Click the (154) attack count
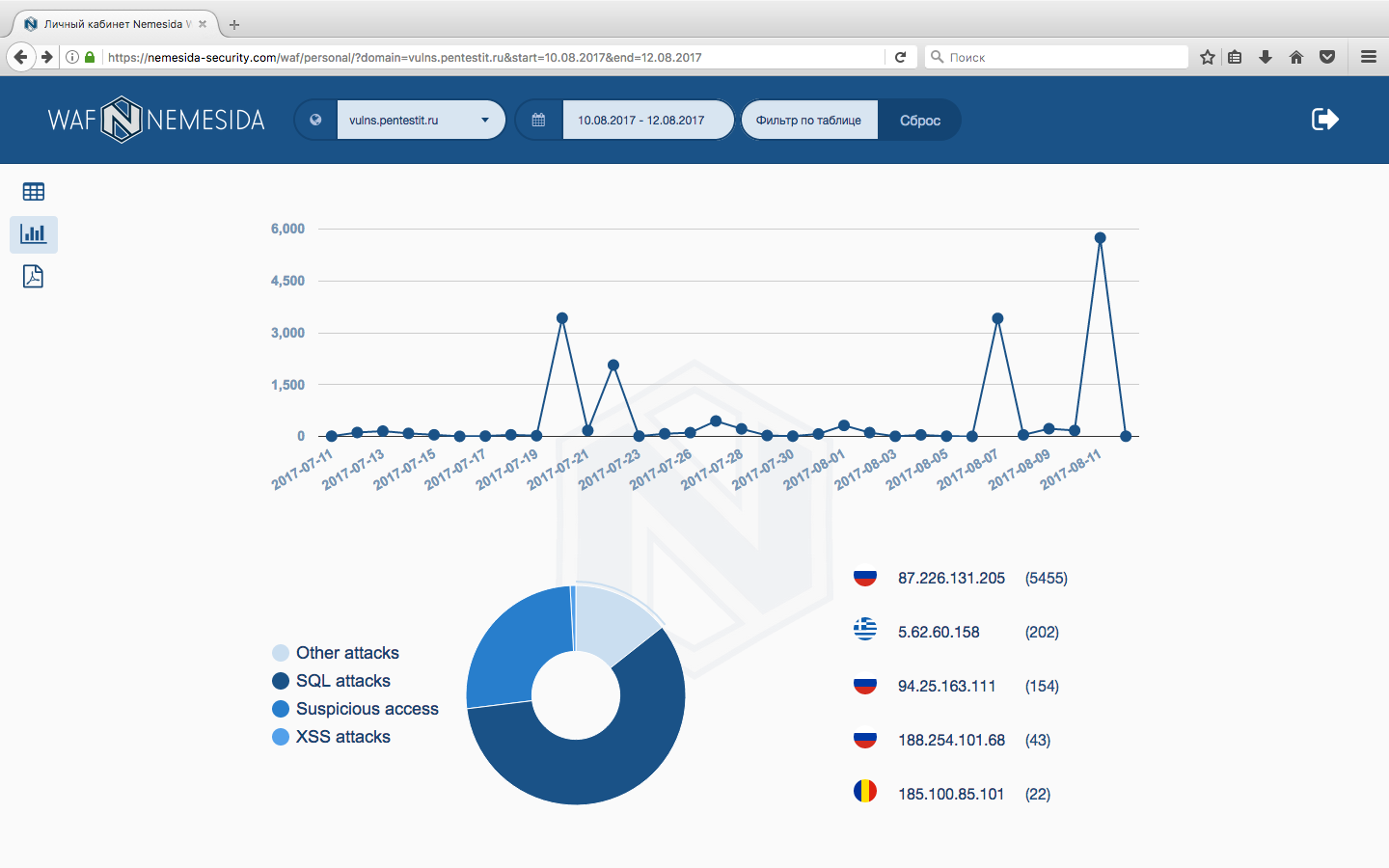Image resolution: width=1389 pixels, height=868 pixels. [1042, 686]
